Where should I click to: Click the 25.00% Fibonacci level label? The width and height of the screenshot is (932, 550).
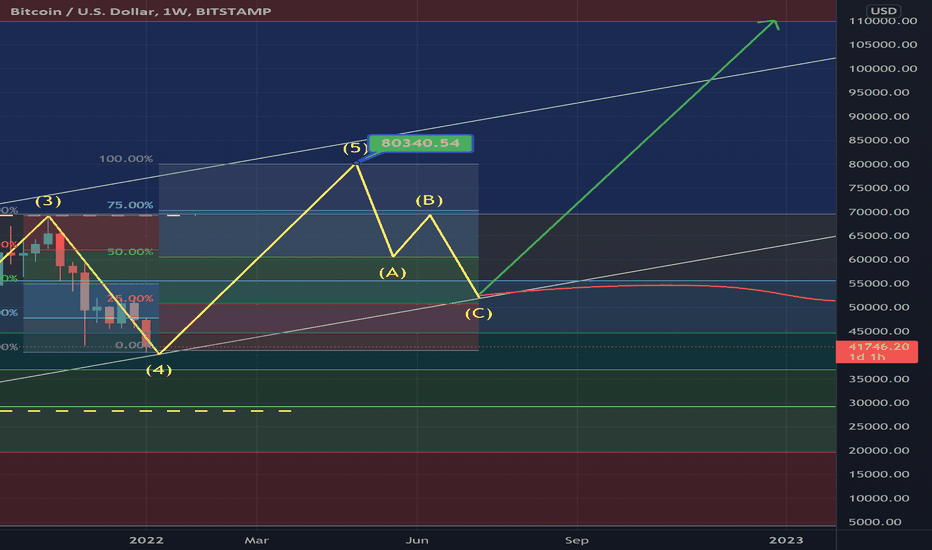130,298
